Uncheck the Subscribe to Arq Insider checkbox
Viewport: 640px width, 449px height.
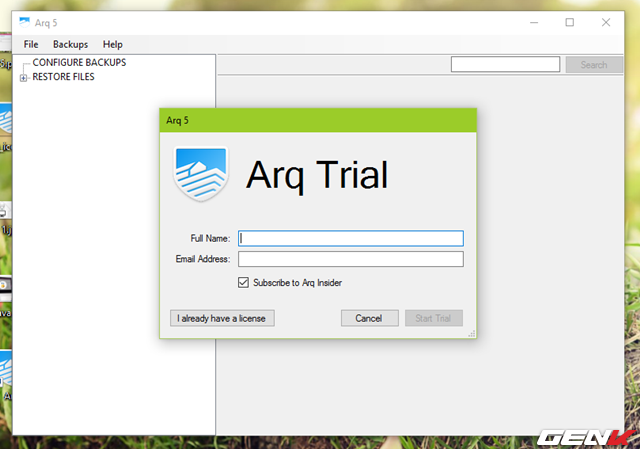pyautogui.click(x=244, y=283)
